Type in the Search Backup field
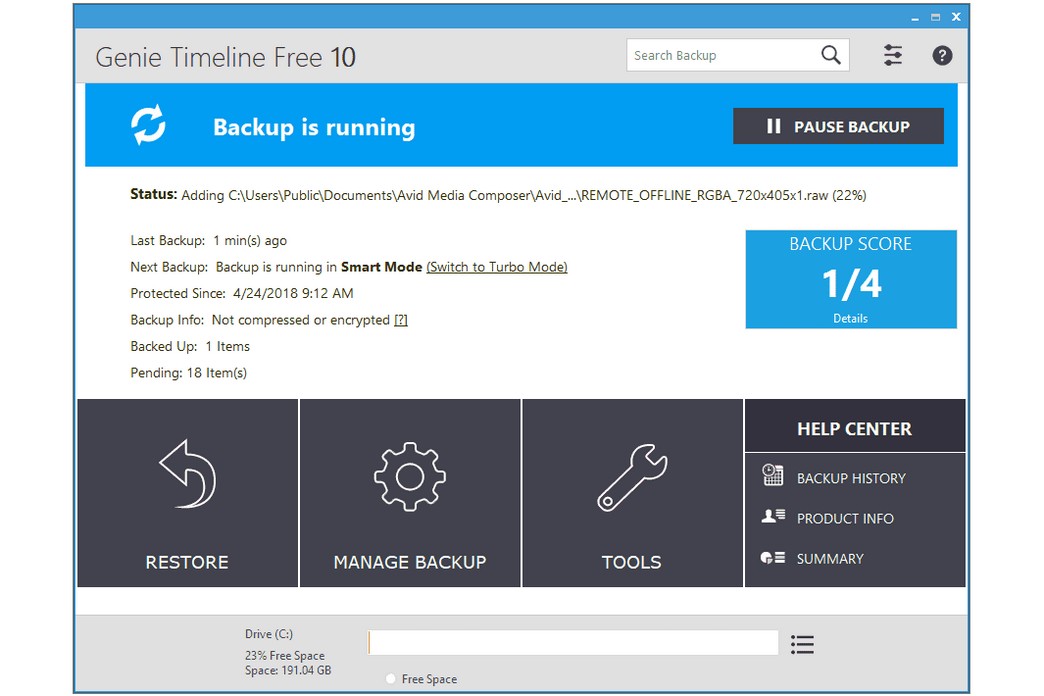 point(722,56)
